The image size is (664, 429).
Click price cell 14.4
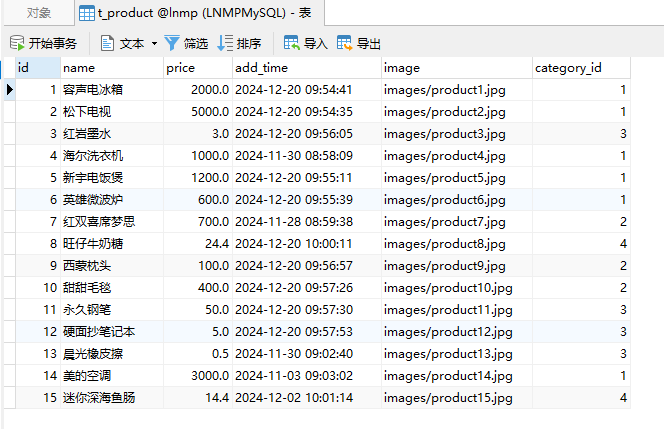coord(198,398)
